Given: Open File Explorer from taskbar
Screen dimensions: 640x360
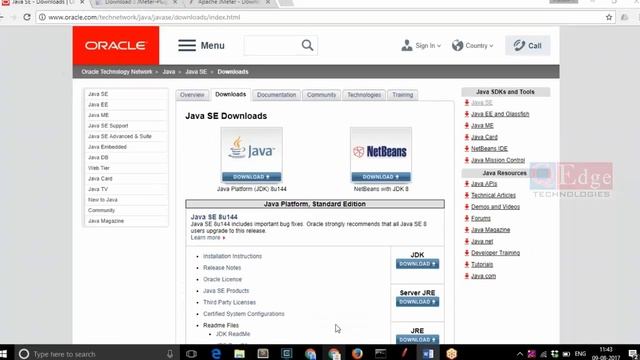Looking at the screenshot, I should click(x=240, y=353).
